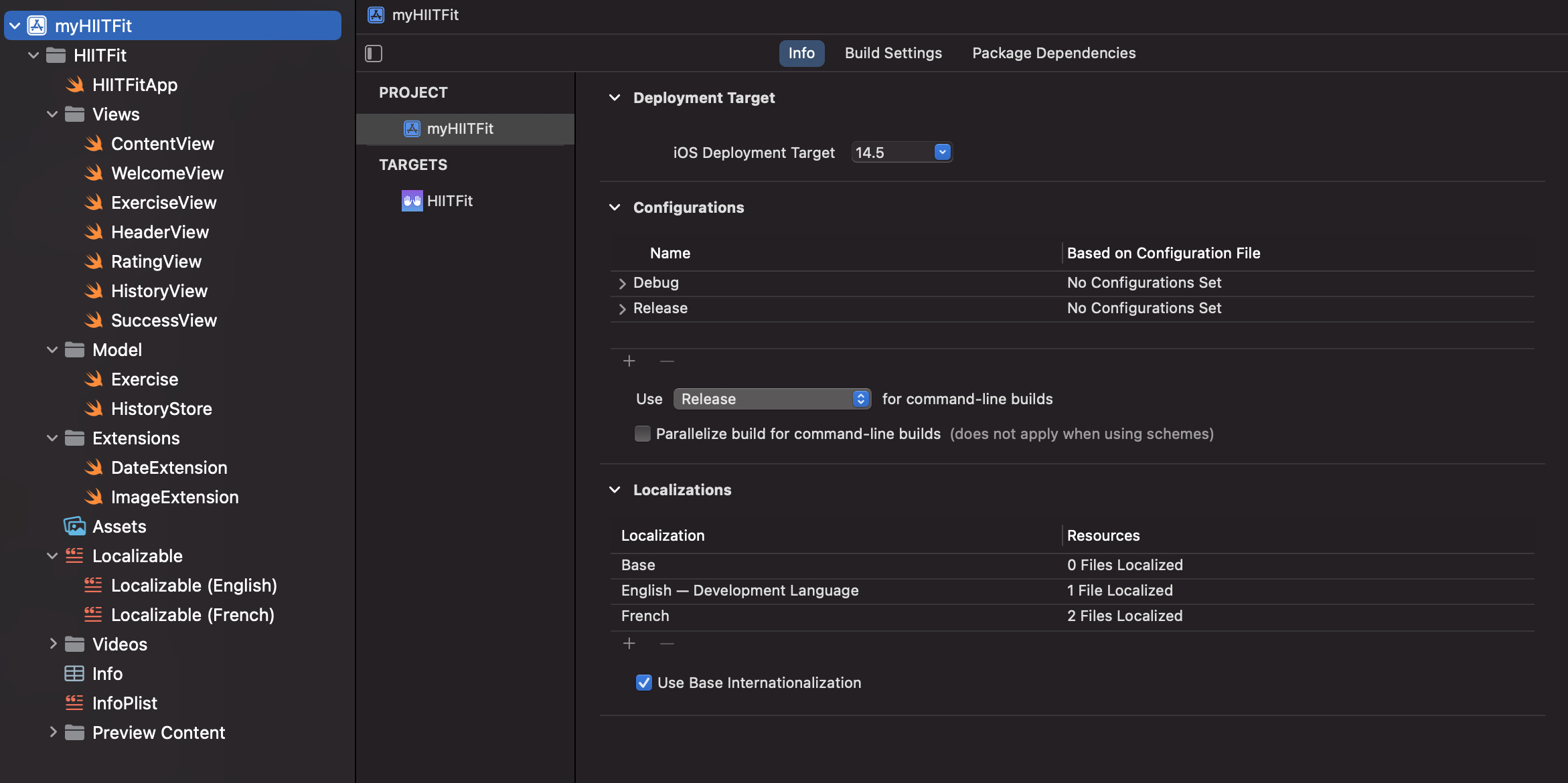Enable Parallelize build for command-line builds
1568x783 pixels.
click(x=643, y=434)
